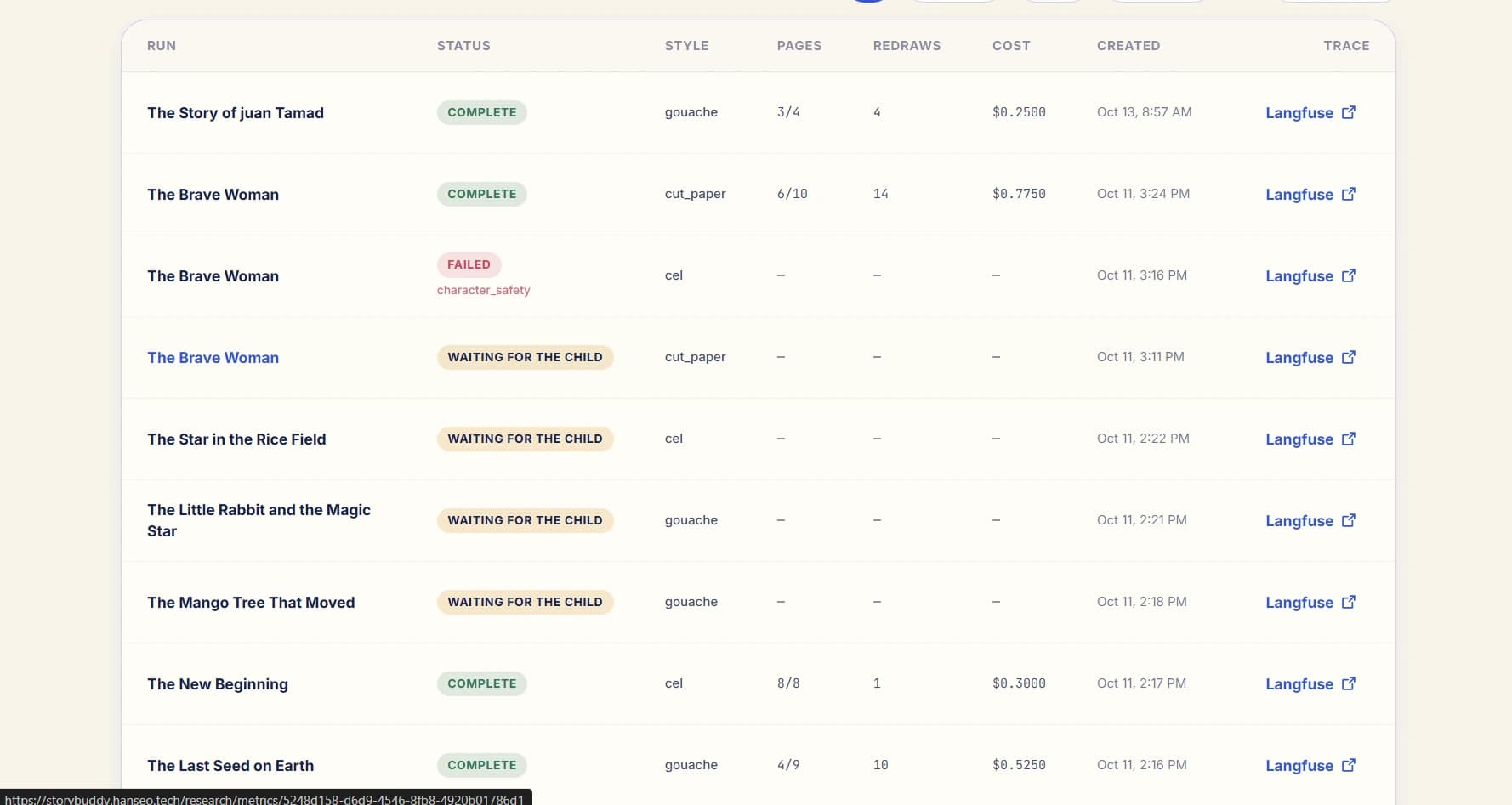1512x805 pixels.
Task: Click the 8/8 pages value for The New Beginning
Action: coord(788,683)
